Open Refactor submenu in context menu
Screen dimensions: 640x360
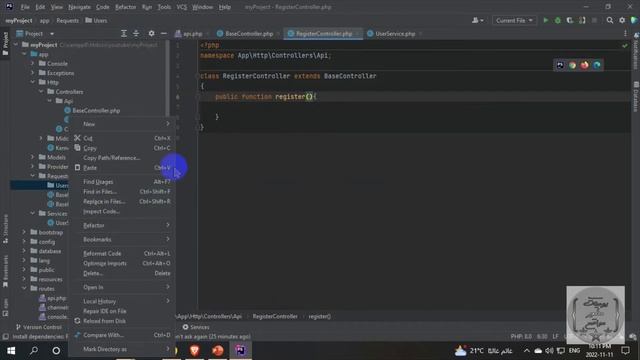tap(122, 225)
